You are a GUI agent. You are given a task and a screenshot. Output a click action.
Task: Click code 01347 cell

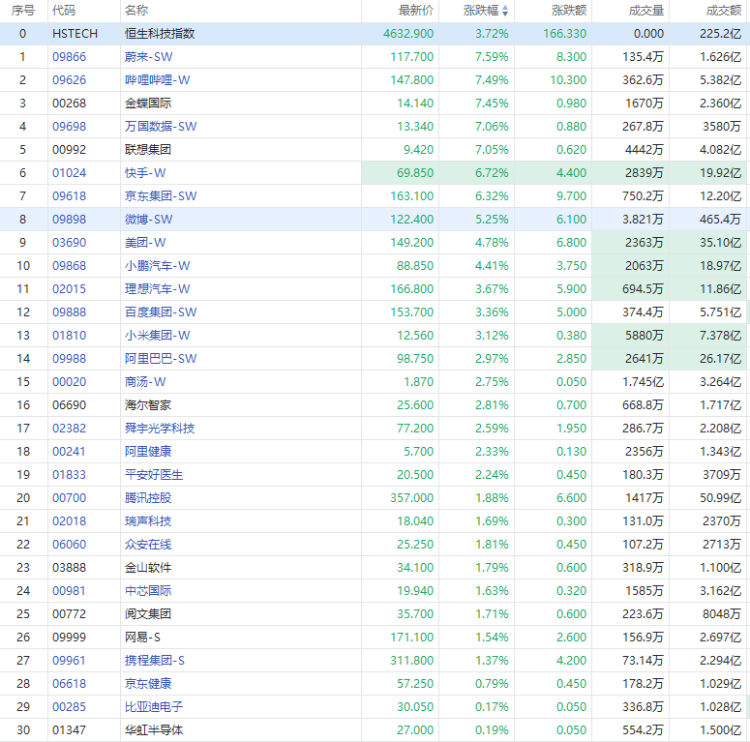click(69, 730)
